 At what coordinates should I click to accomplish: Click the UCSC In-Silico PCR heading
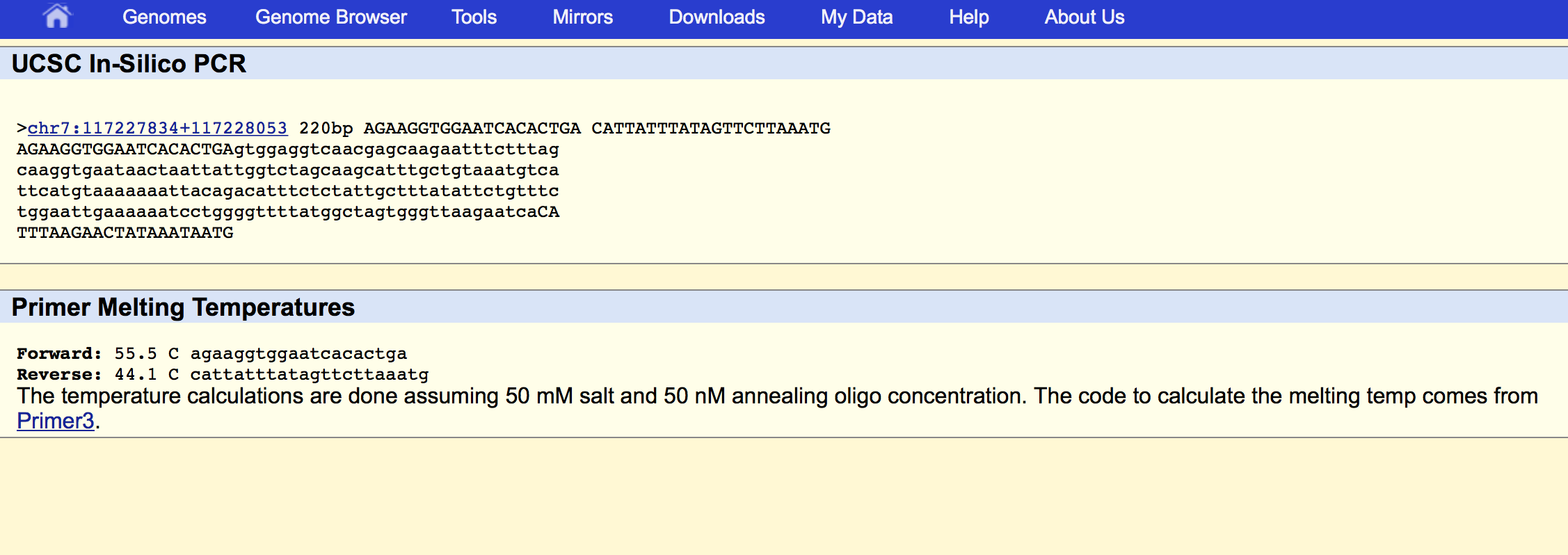129,64
